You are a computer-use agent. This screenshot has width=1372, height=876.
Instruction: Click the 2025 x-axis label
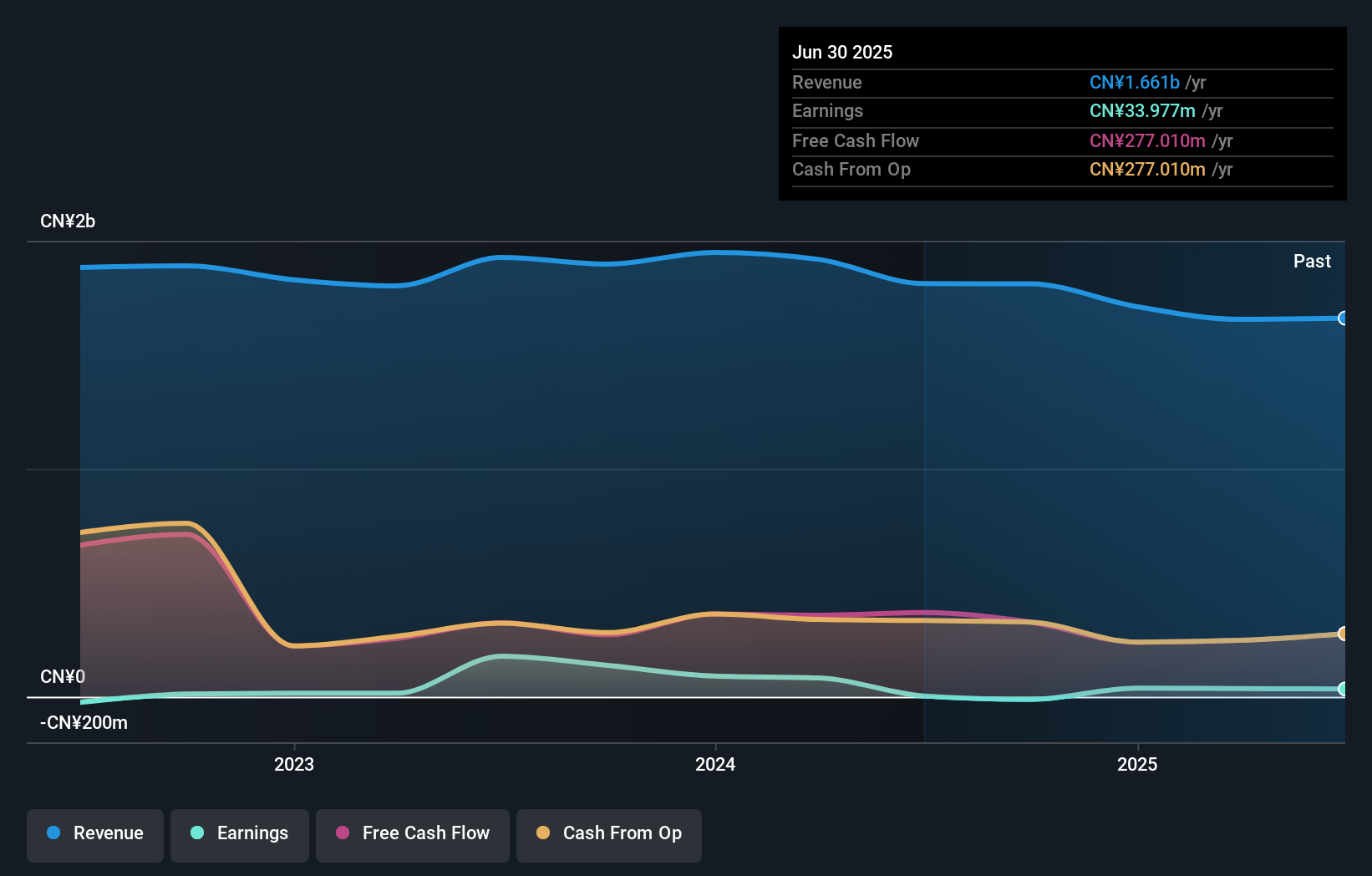coord(1137,764)
